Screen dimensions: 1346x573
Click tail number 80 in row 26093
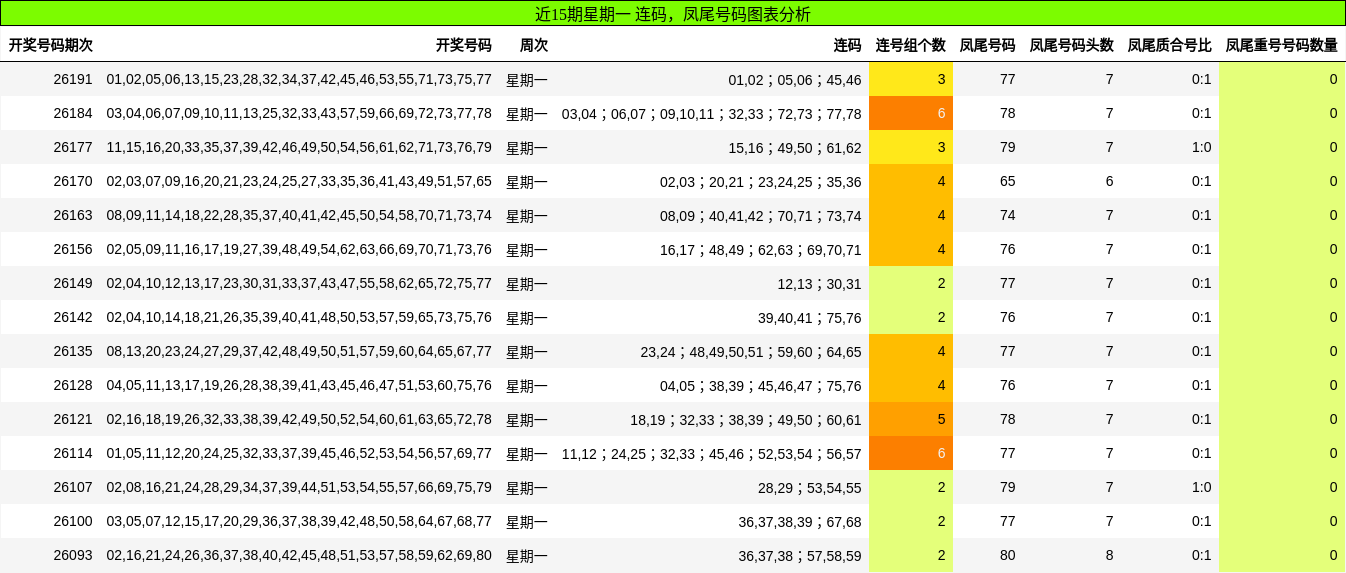pyautogui.click(x=1007, y=555)
